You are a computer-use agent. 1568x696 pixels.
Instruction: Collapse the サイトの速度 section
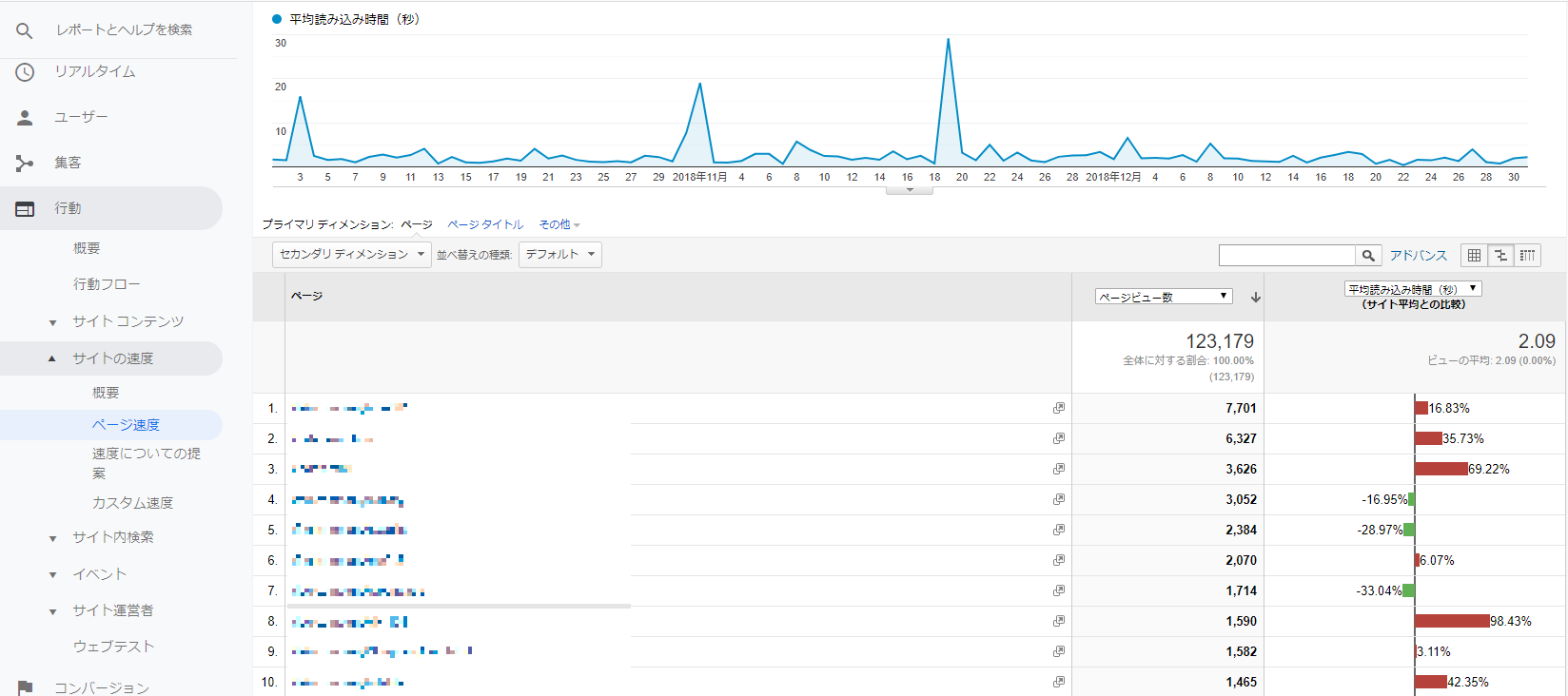pyautogui.click(x=52, y=358)
